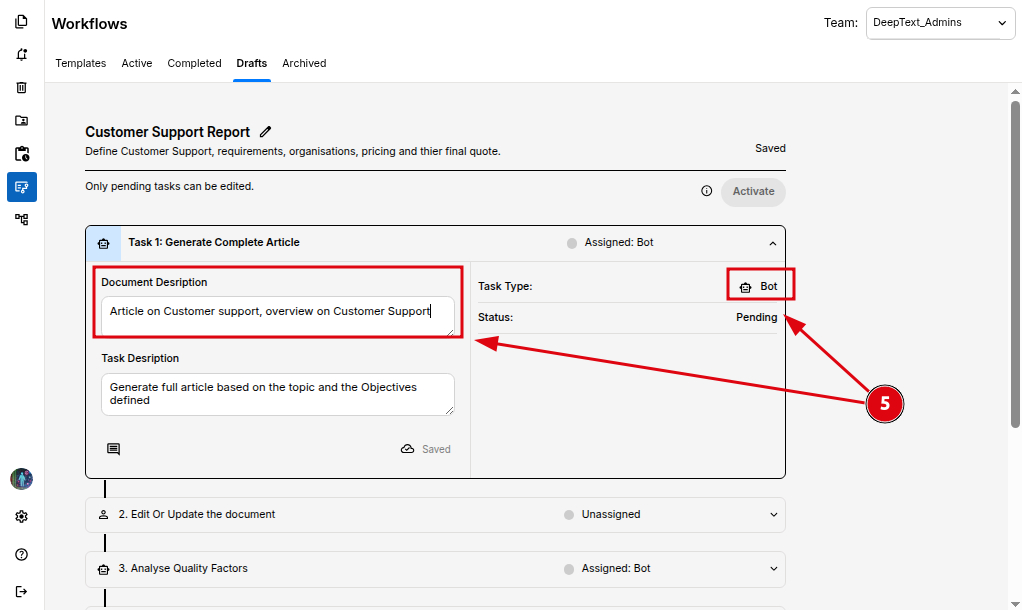
Task: Expand task 3 Analyse Quality Factors
Action: [772, 569]
